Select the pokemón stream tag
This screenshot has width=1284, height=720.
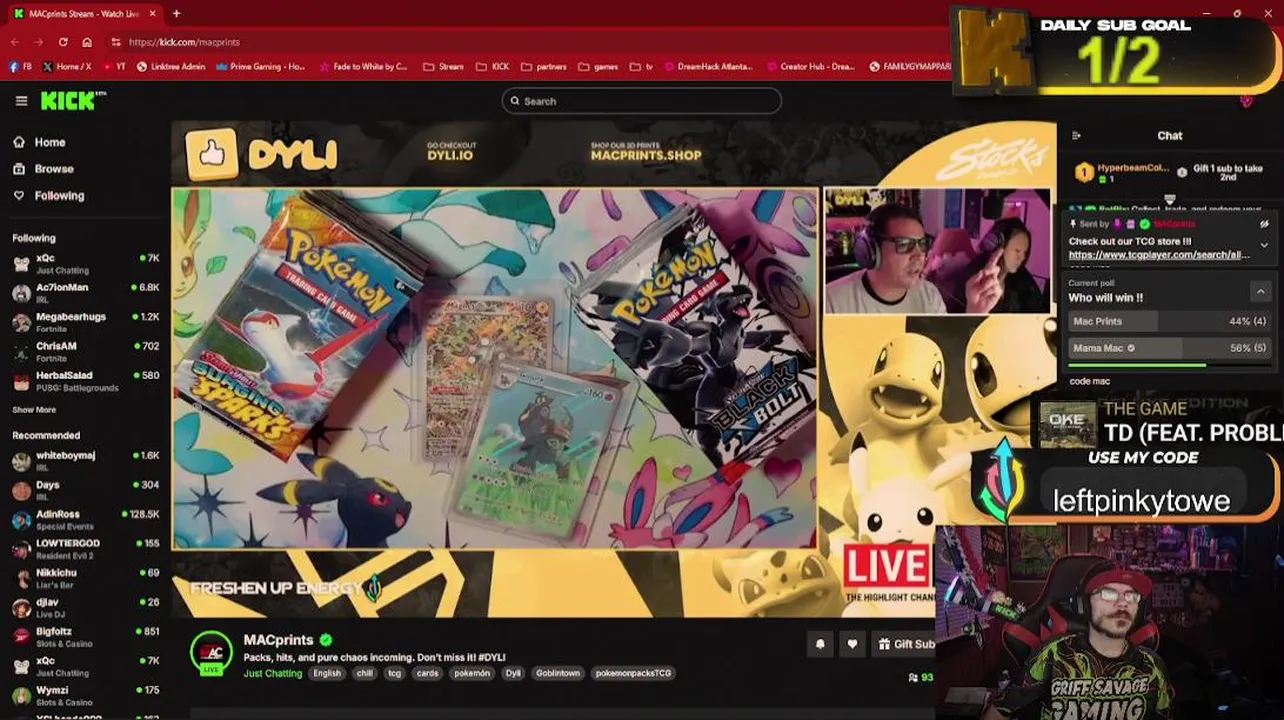point(472,673)
